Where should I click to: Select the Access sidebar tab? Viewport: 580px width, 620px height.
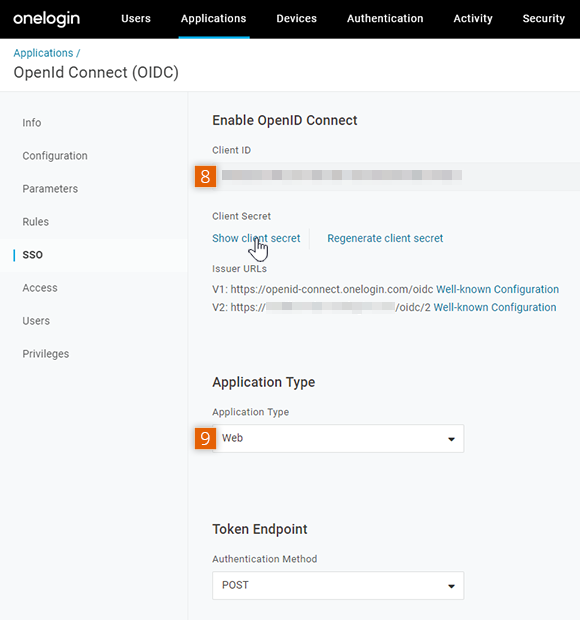point(40,287)
